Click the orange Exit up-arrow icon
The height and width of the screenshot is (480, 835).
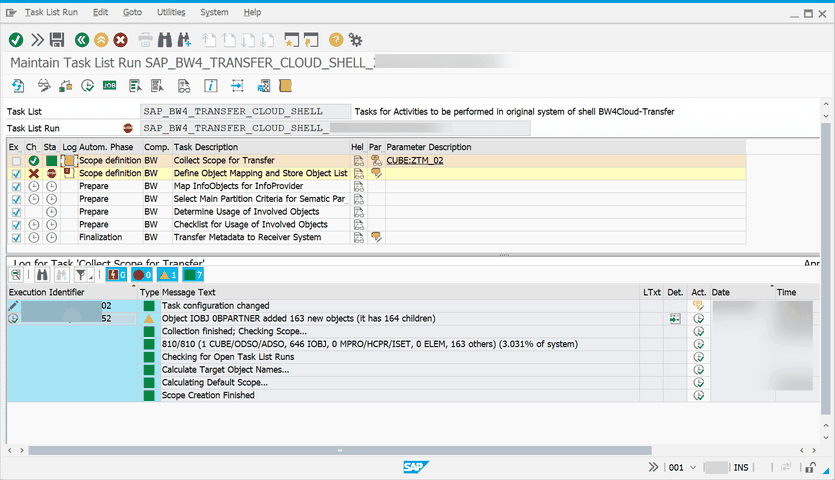pos(101,40)
